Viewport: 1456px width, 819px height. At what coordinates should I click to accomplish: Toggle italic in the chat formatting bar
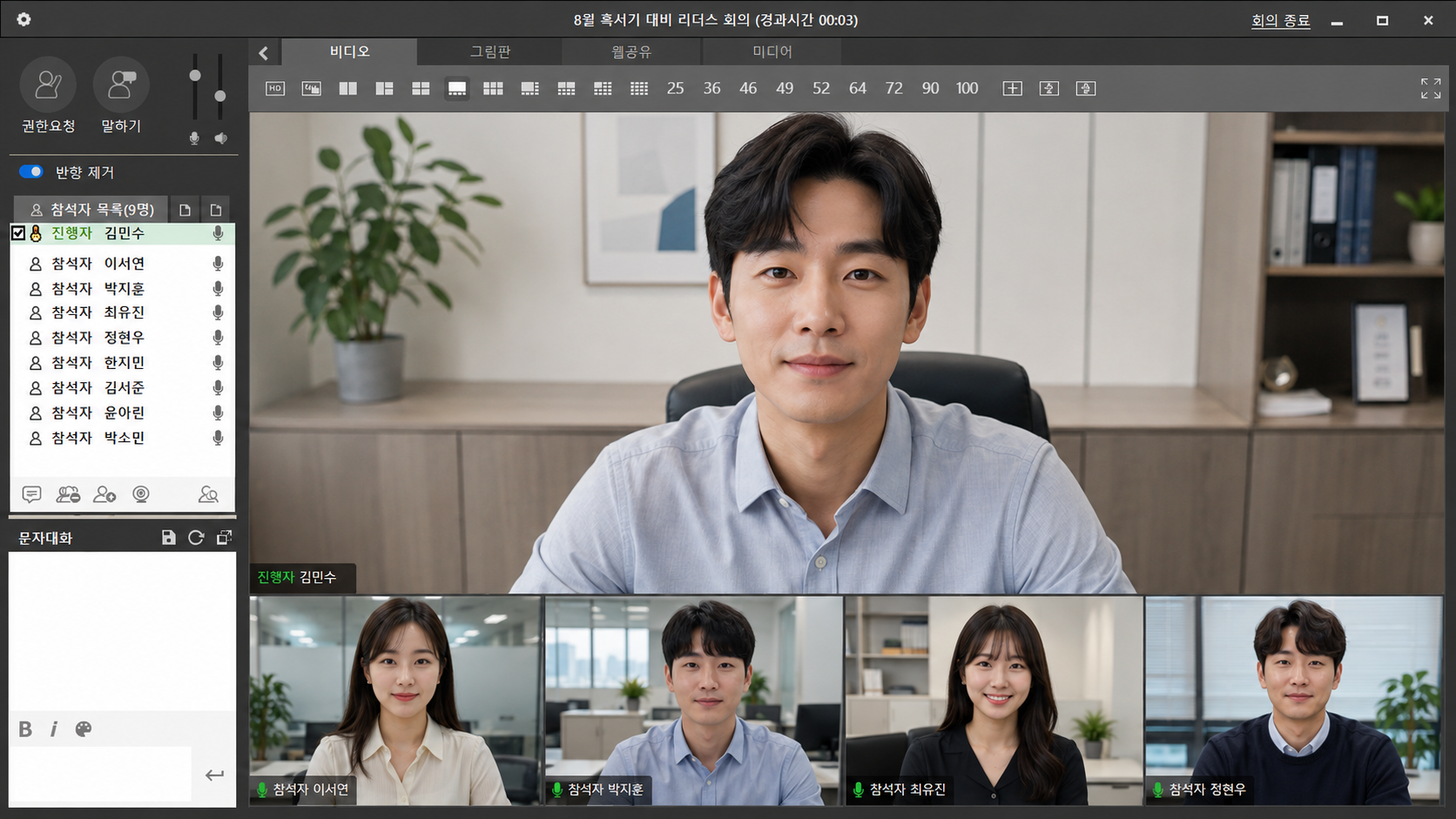tap(54, 729)
